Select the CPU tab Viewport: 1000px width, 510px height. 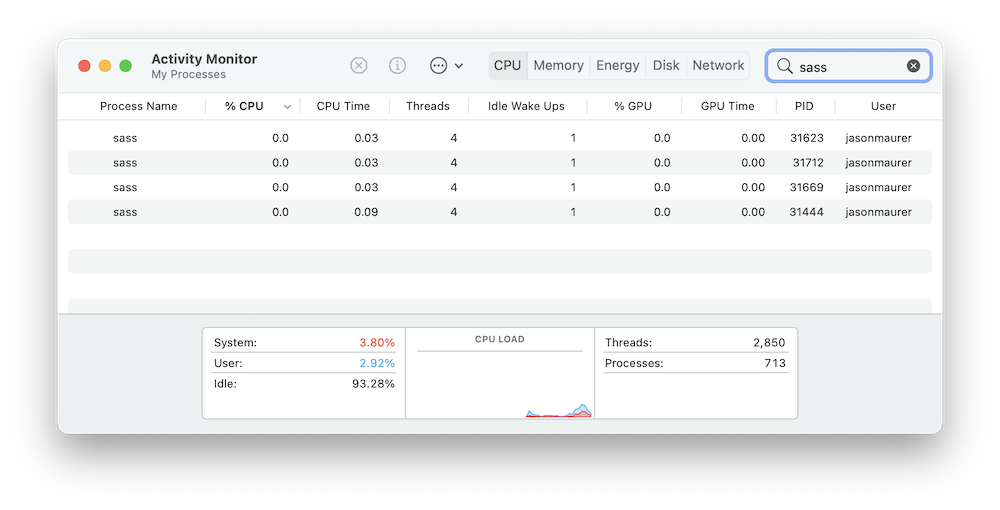pos(508,66)
